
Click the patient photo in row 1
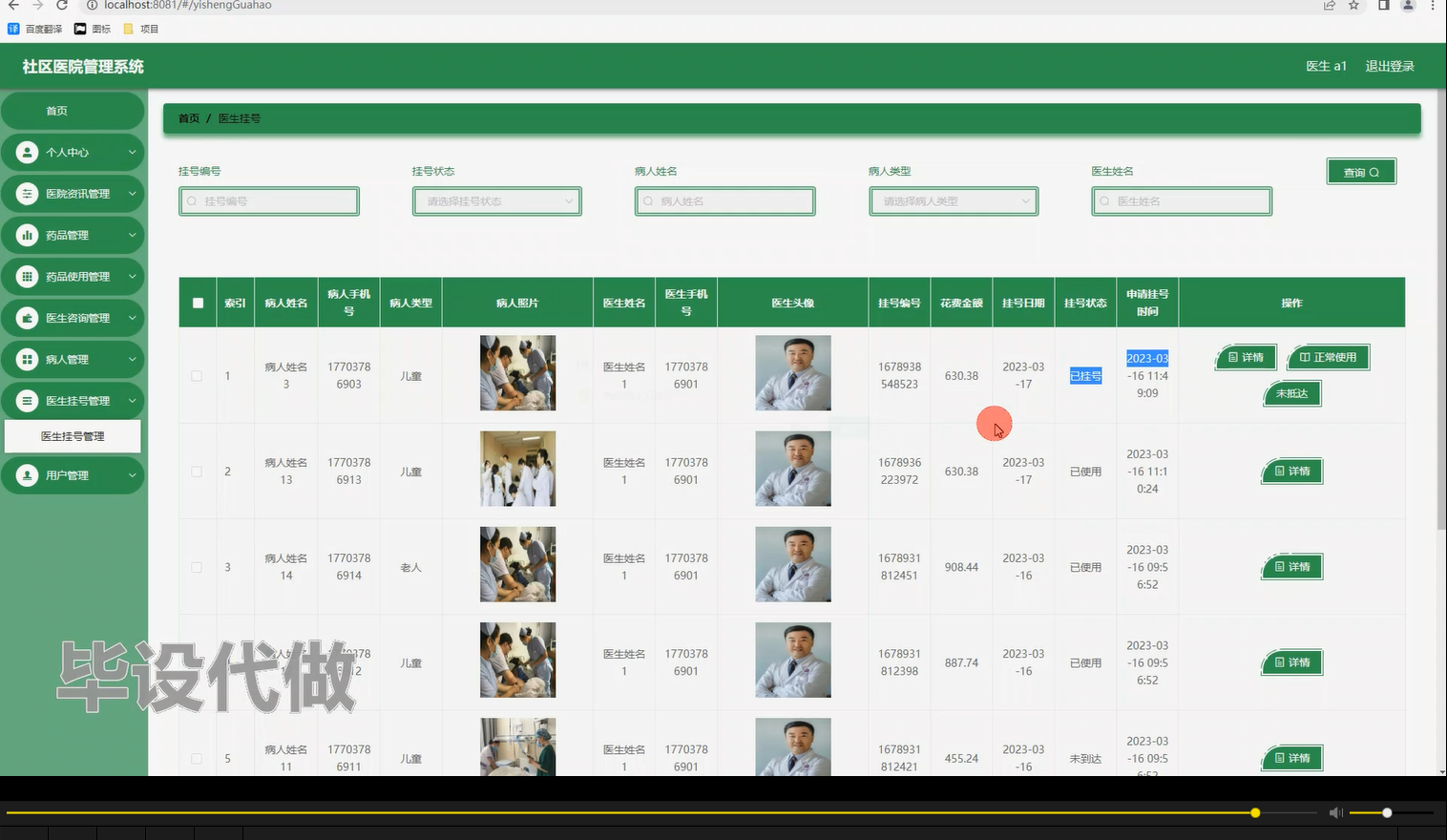click(x=517, y=373)
